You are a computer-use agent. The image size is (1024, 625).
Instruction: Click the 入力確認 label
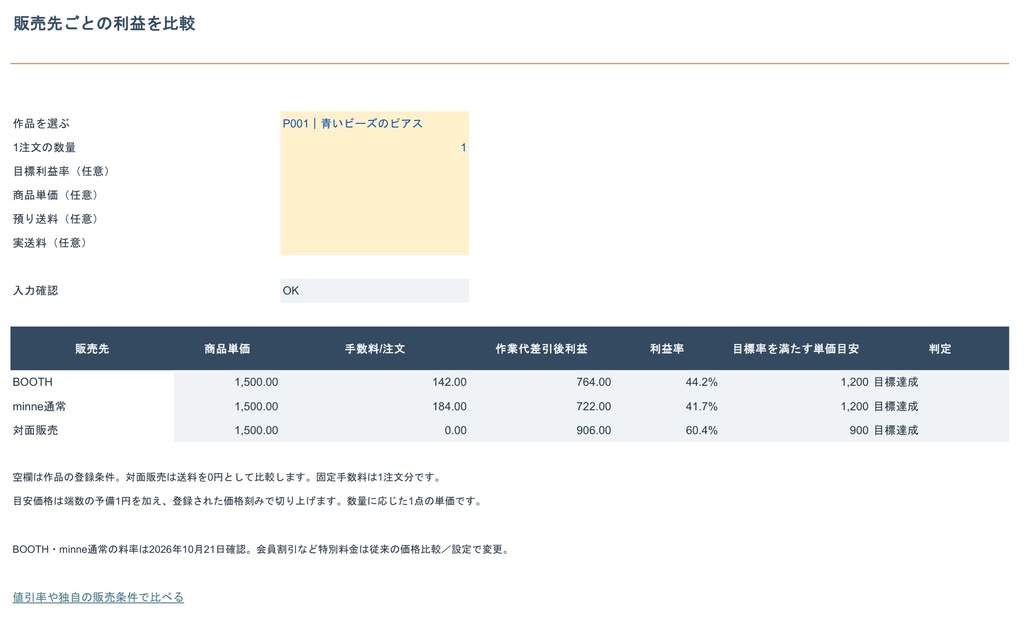pos(35,291)
